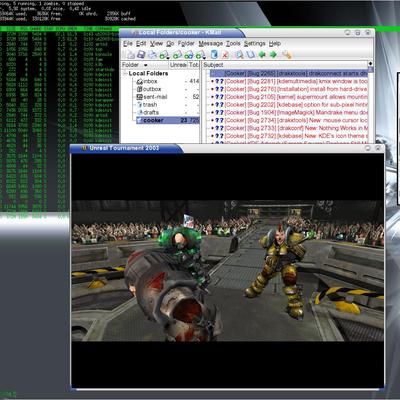Screen dimensions: 400x400
Task: Click the Reply to All icon in KMail
Action: 189,54
